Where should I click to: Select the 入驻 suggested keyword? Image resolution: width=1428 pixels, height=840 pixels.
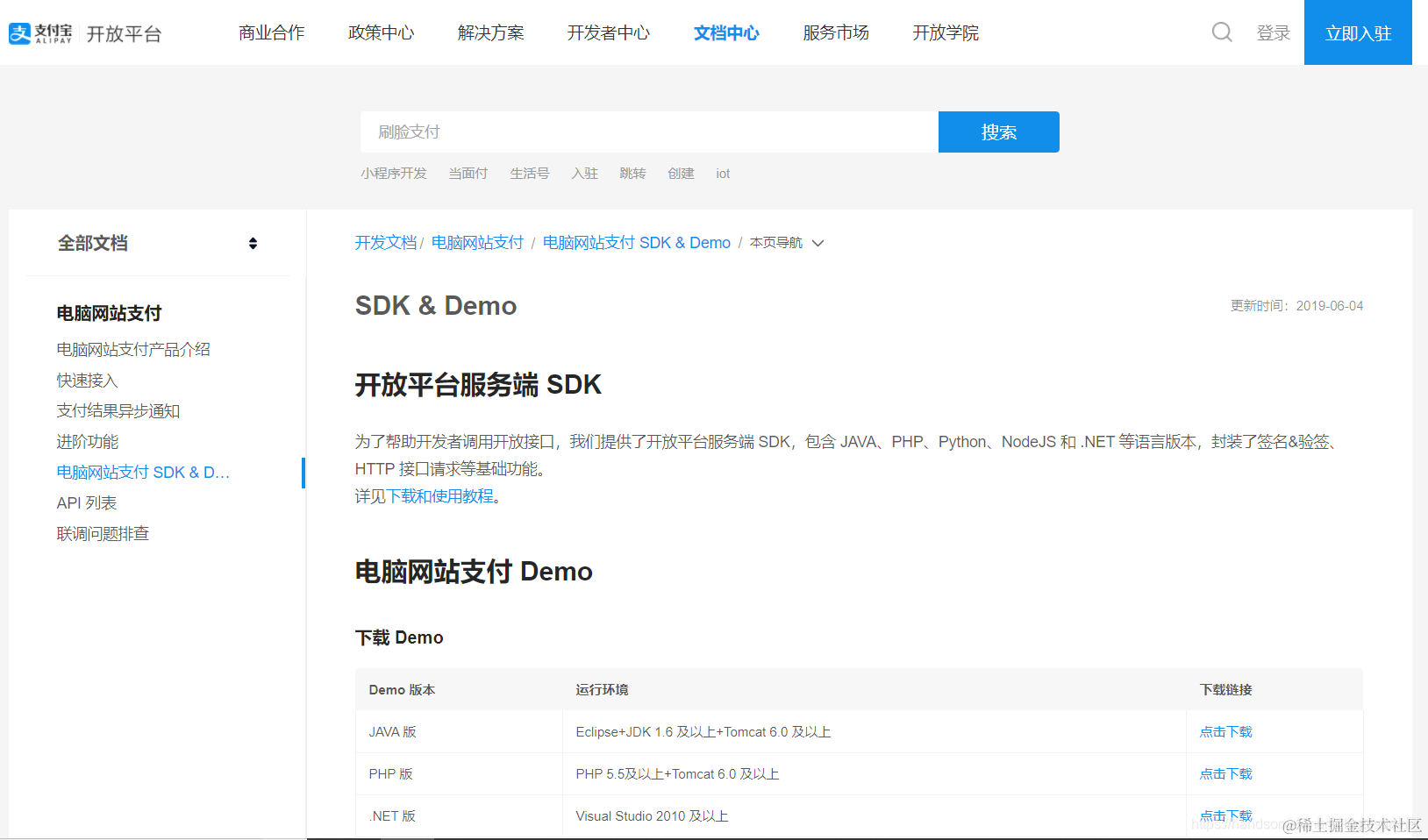coord(585,174)
